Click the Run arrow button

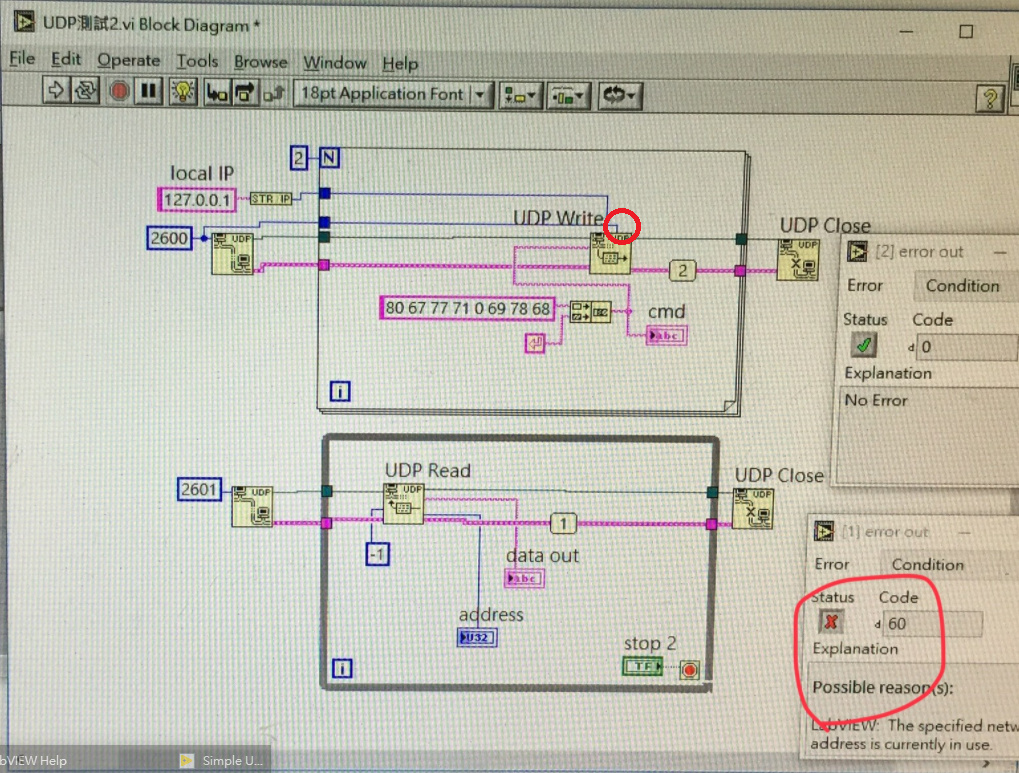[x=56, y=92]
